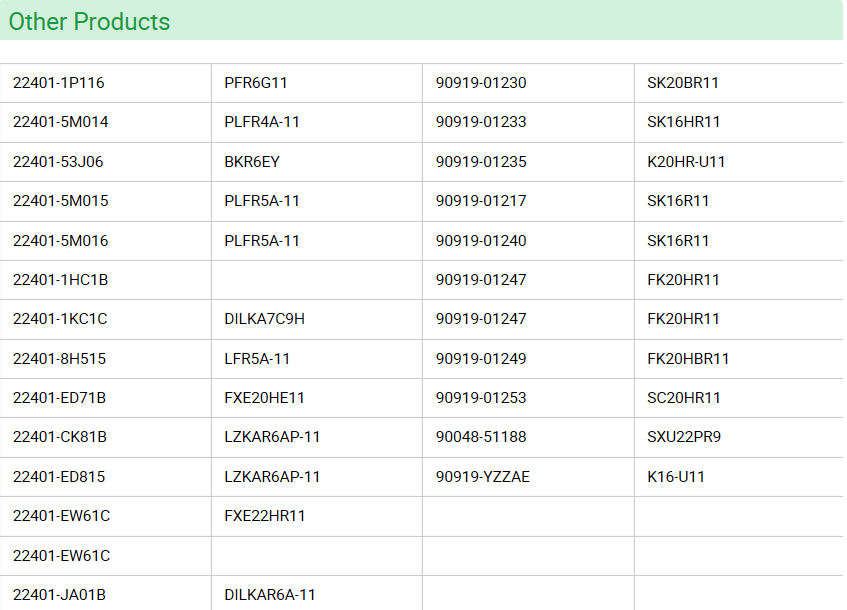
Task: Select the SK20BR11 entry
Action: click(x=683, y=83)
